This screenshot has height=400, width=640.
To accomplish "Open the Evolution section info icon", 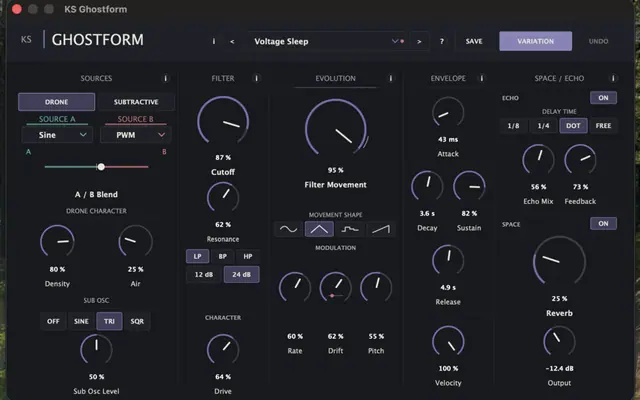I will (391, 78).
